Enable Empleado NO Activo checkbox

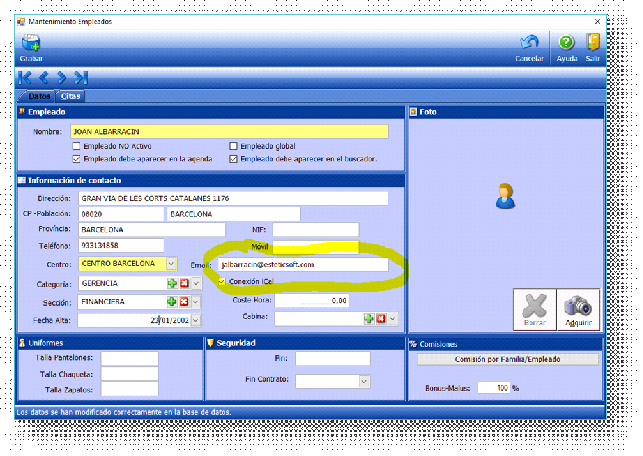[76, 146]
